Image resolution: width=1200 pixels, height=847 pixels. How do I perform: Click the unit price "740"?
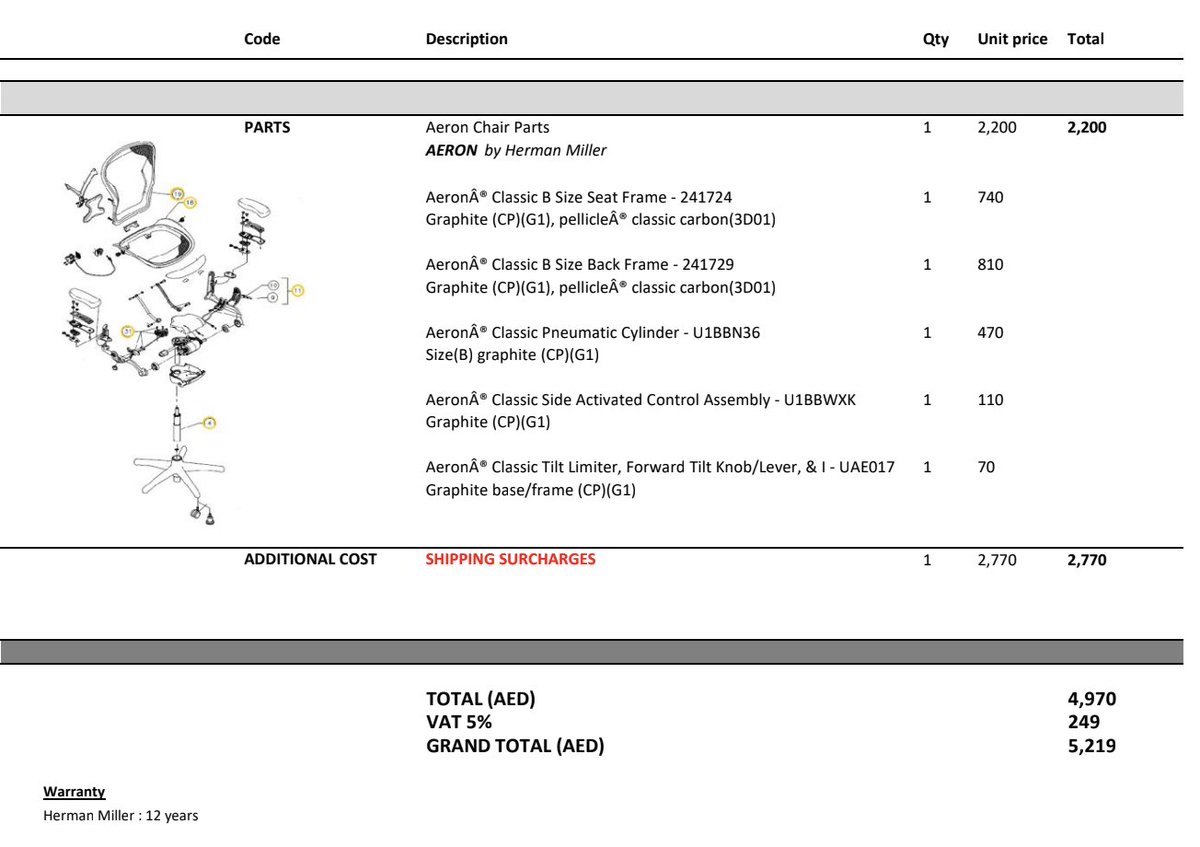[x=990, y=198]
